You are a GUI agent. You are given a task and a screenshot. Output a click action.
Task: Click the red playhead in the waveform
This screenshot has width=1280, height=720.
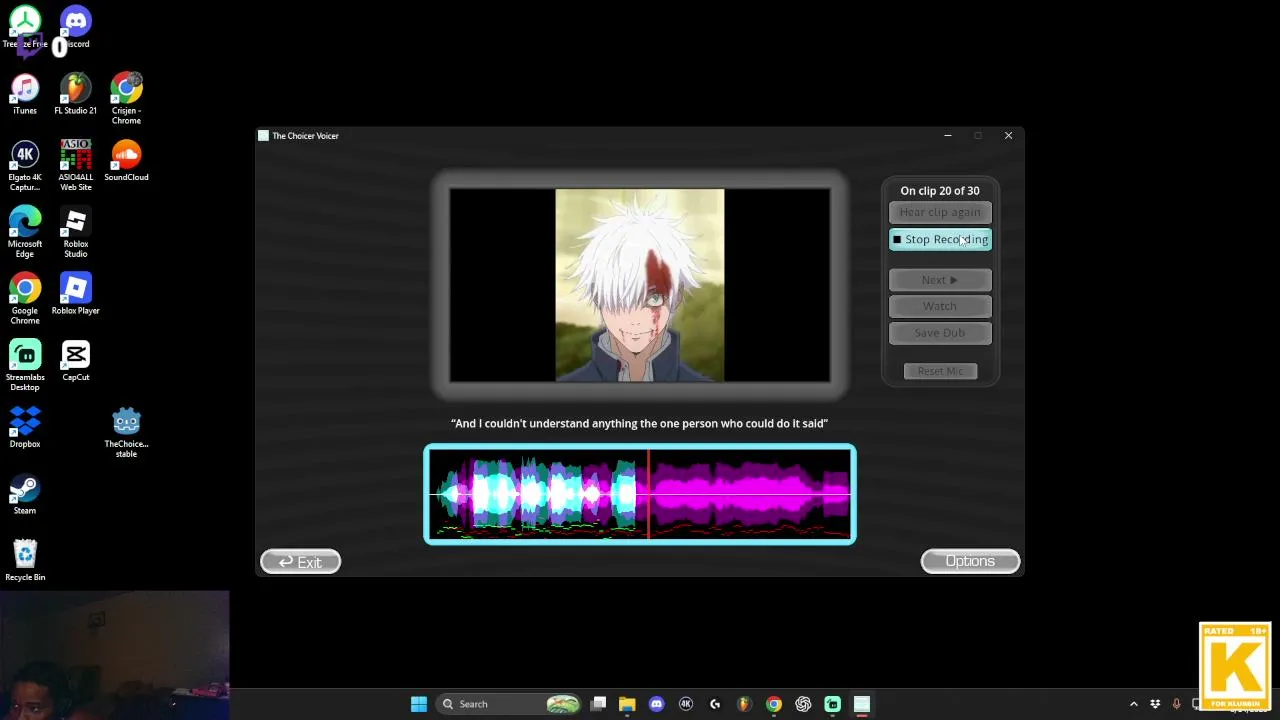point(648,494)
